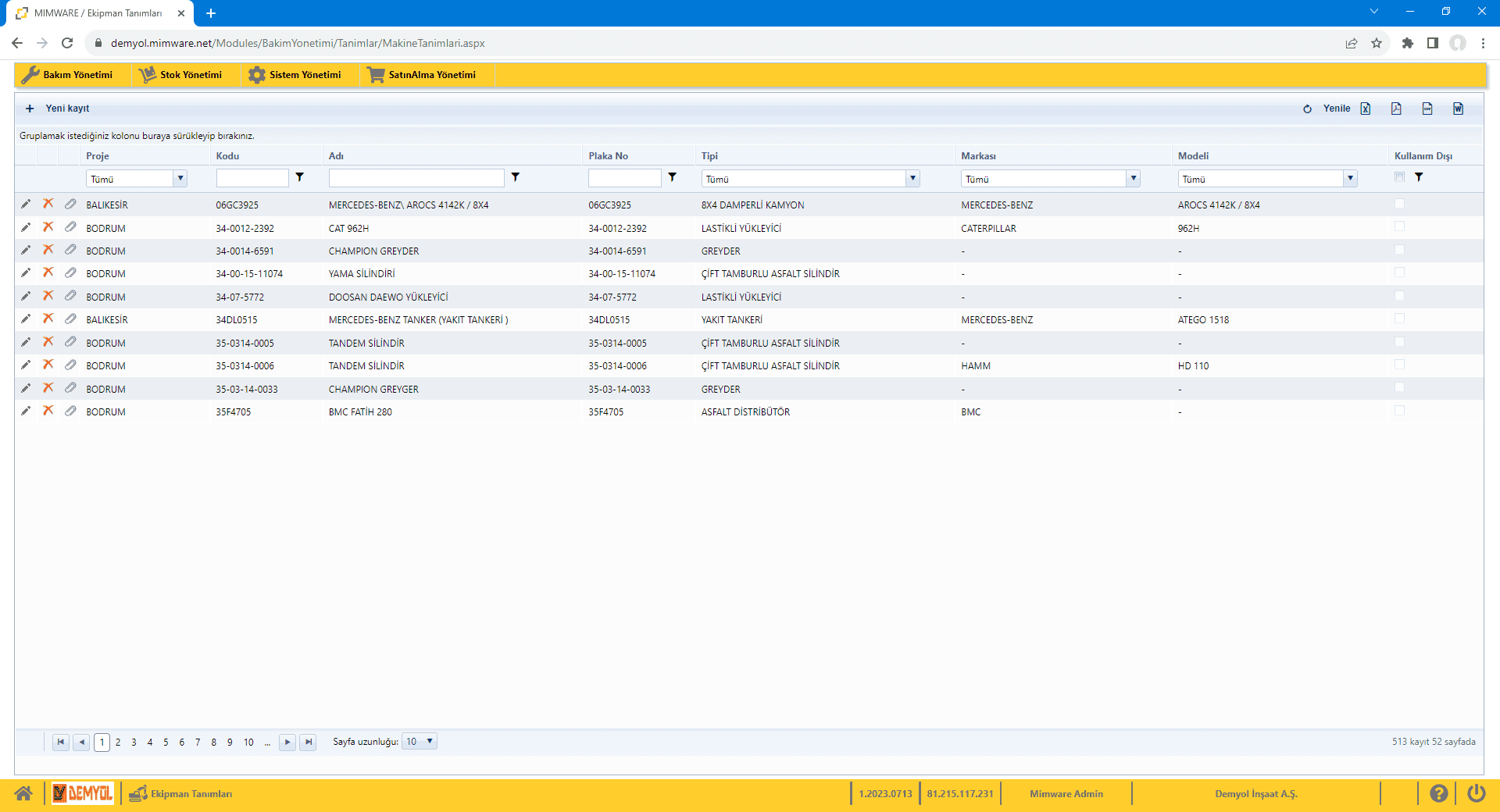Click the filter icon next to the Kodu field
The image size is (1500, 812).
coord(299,178)
